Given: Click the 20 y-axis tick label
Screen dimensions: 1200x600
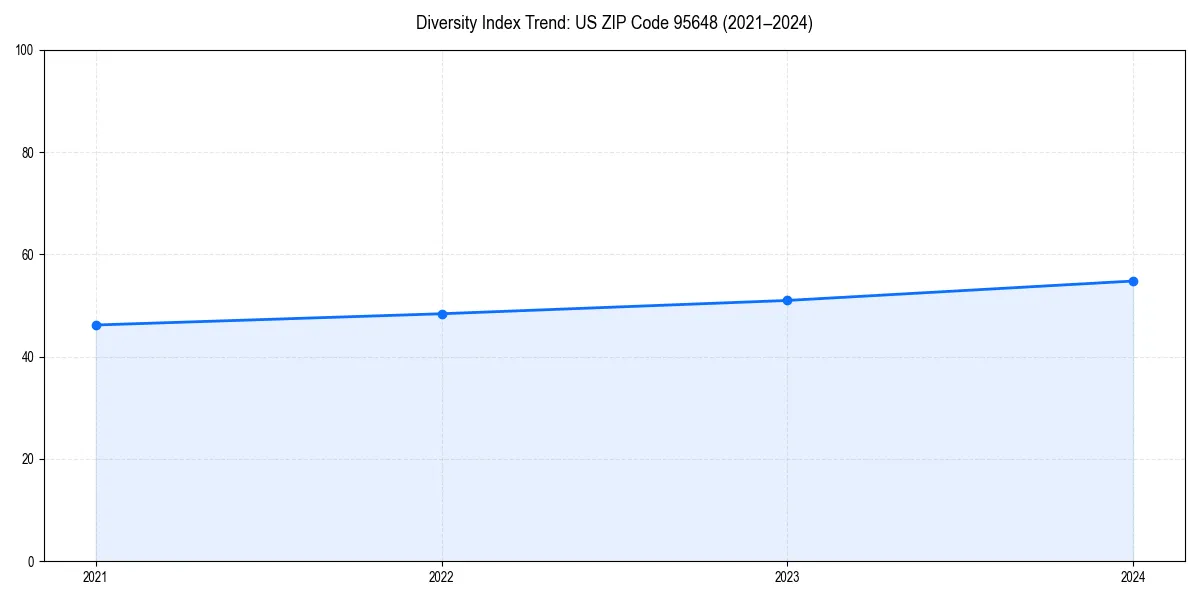Looking at the screenshot, I should (x=27, y=460).
